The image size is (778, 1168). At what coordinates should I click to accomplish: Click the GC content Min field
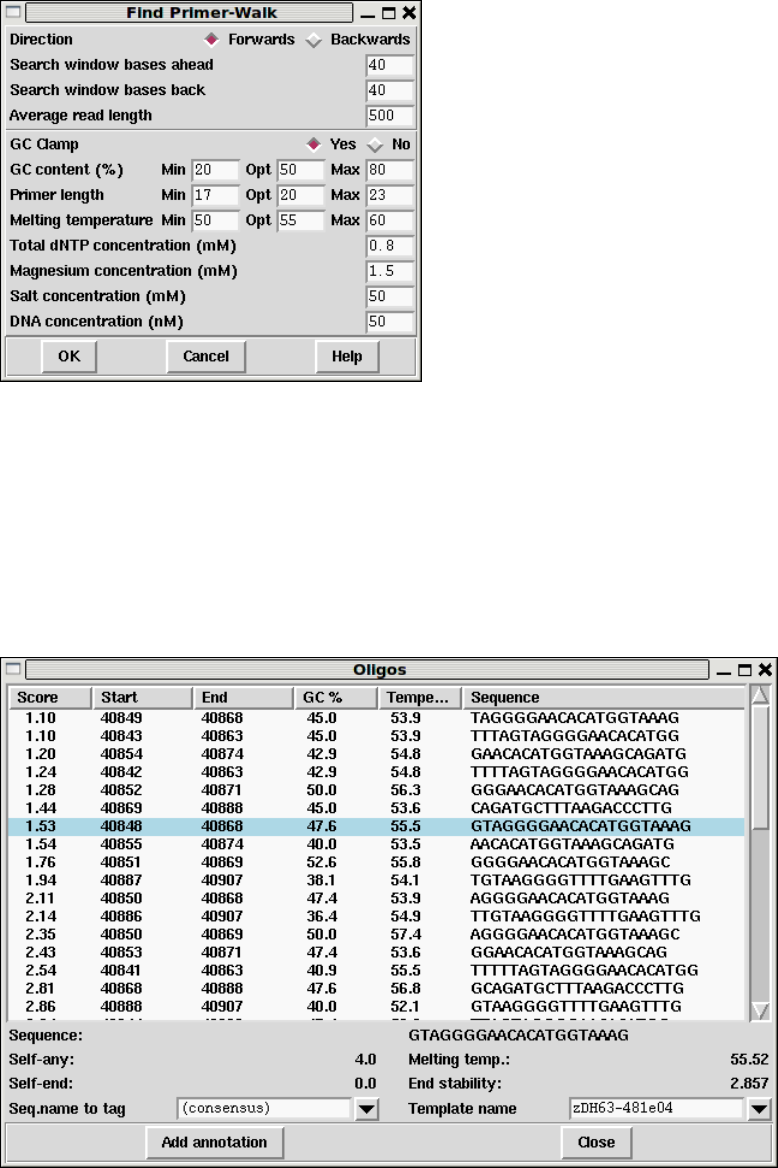[215, 170]
